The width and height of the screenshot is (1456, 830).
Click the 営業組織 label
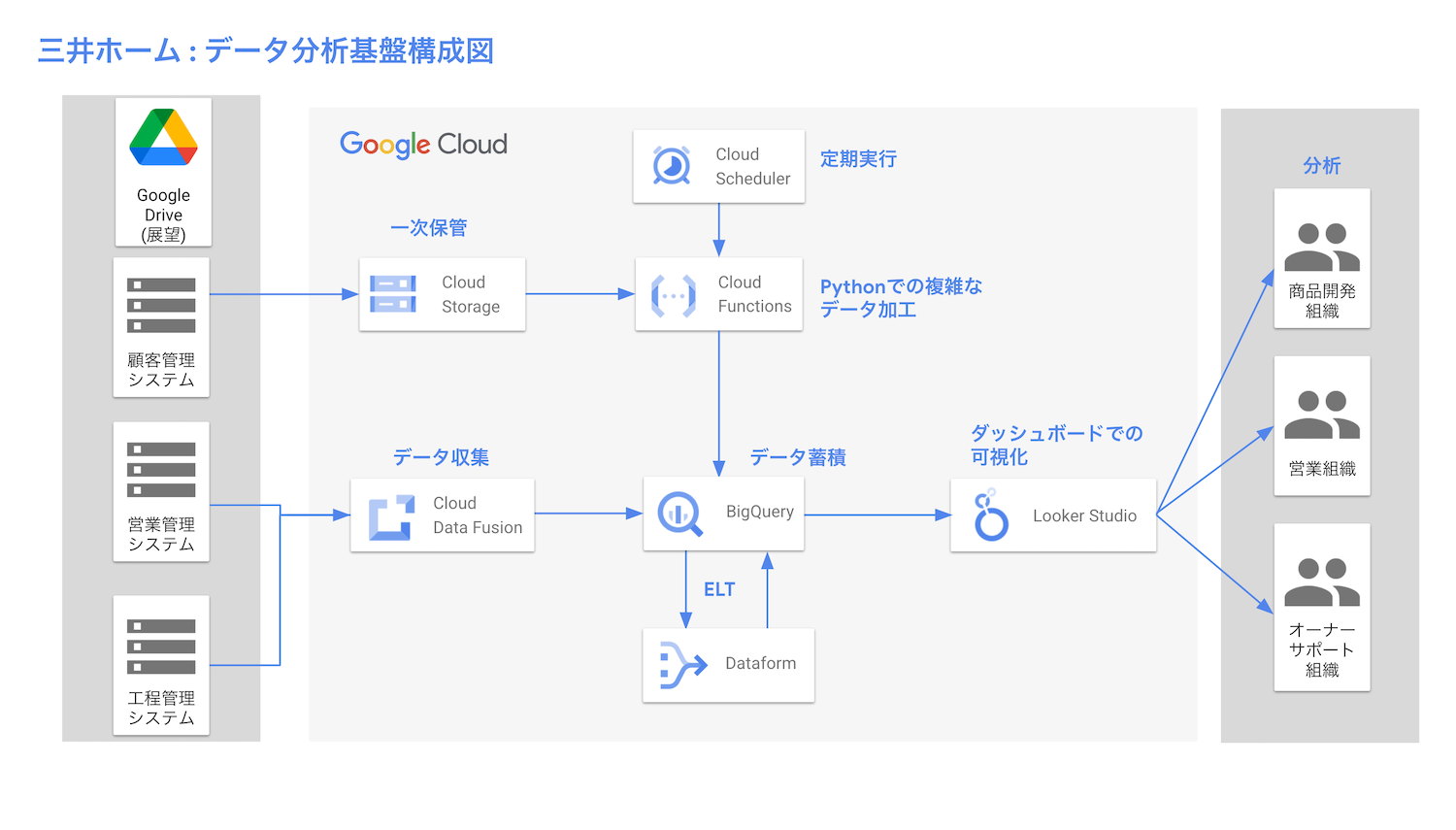coord(1322,469)
